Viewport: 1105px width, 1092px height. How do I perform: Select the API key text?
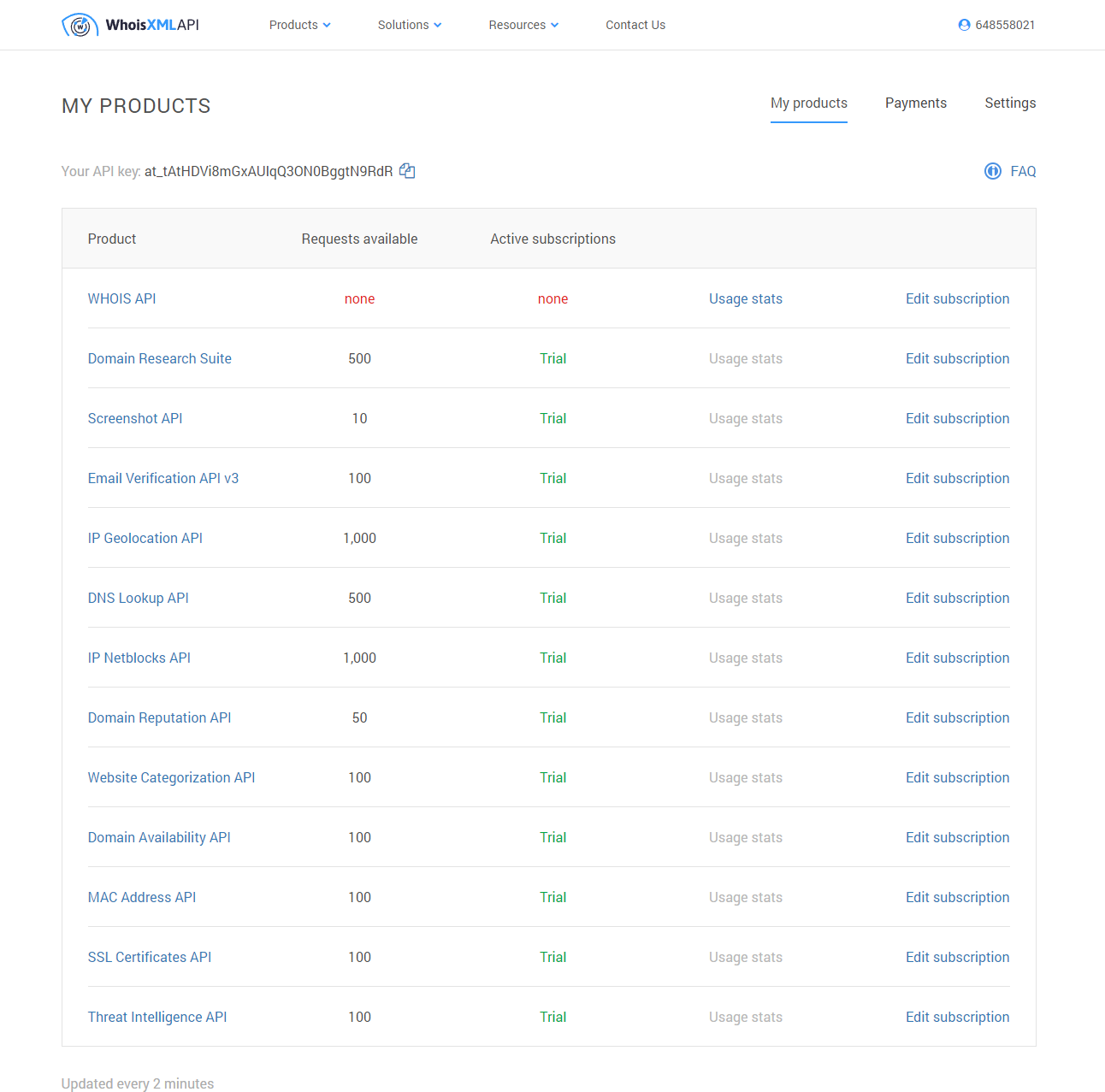click(269, 171)
